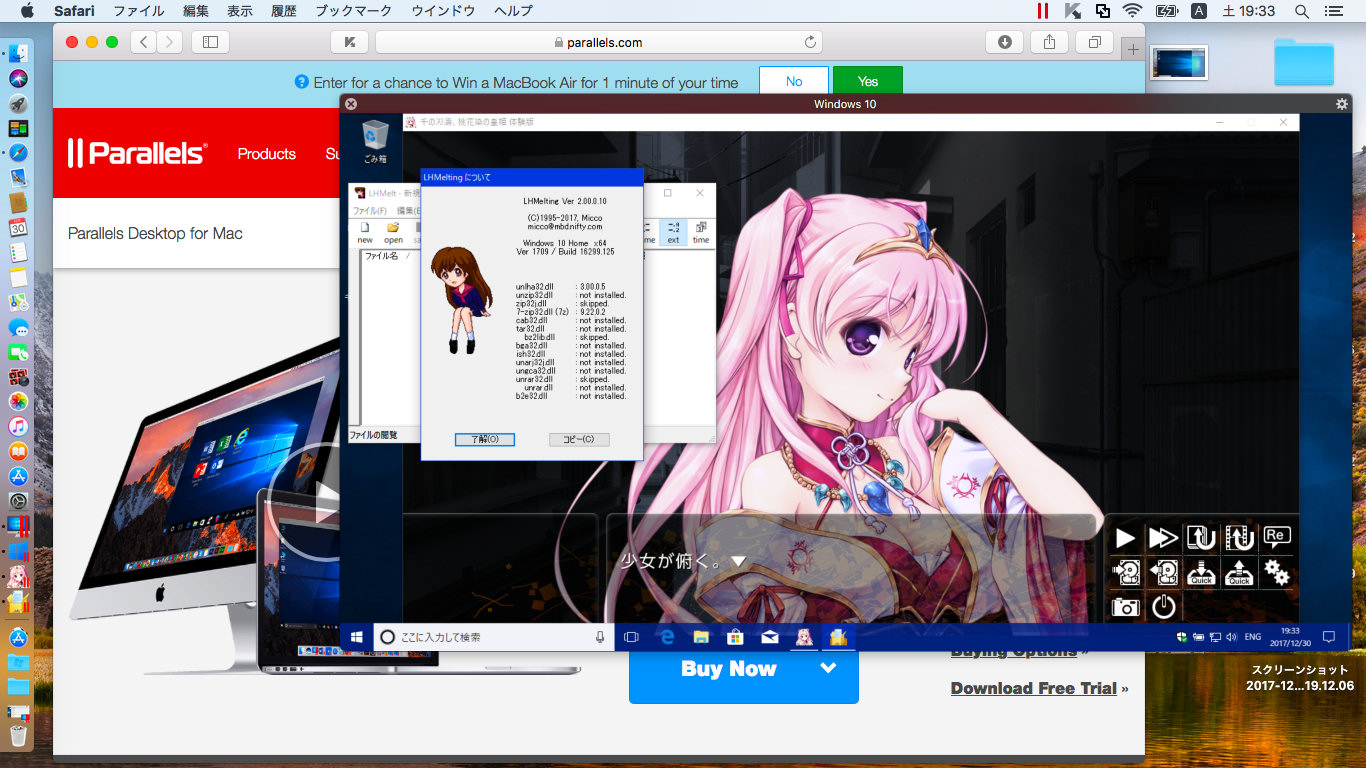
Task: Click the 'Yes' button in Parallels banner
Action: point(868,82)
